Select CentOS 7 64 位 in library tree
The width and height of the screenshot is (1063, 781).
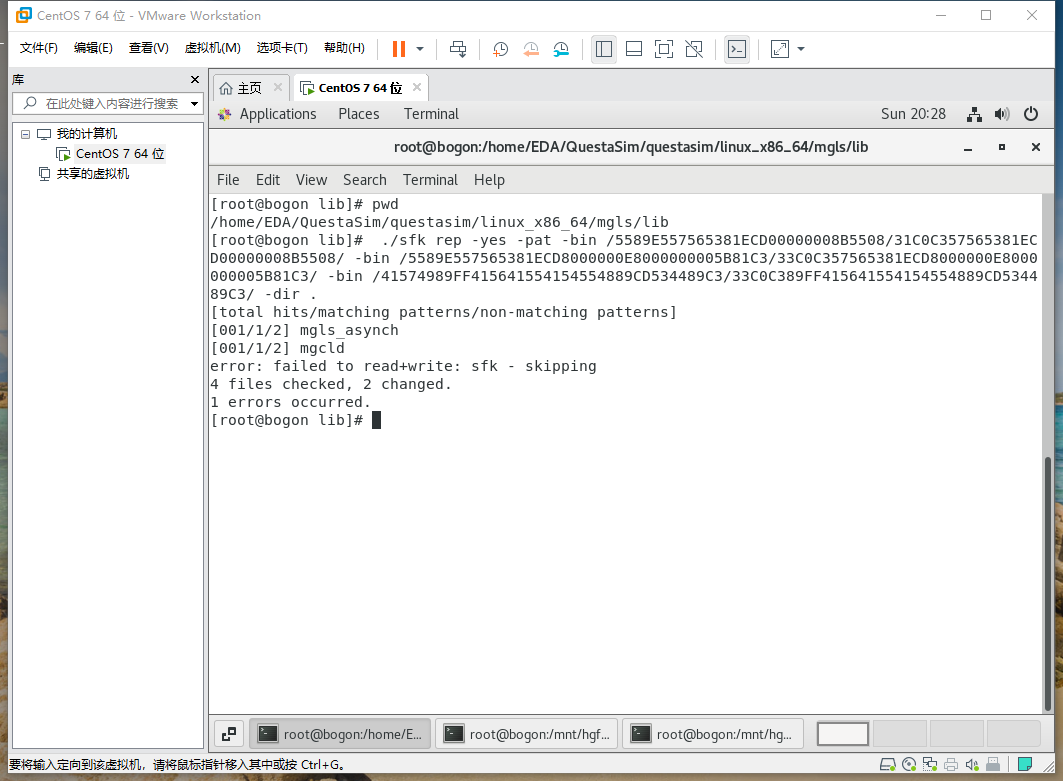click(119, 154)
